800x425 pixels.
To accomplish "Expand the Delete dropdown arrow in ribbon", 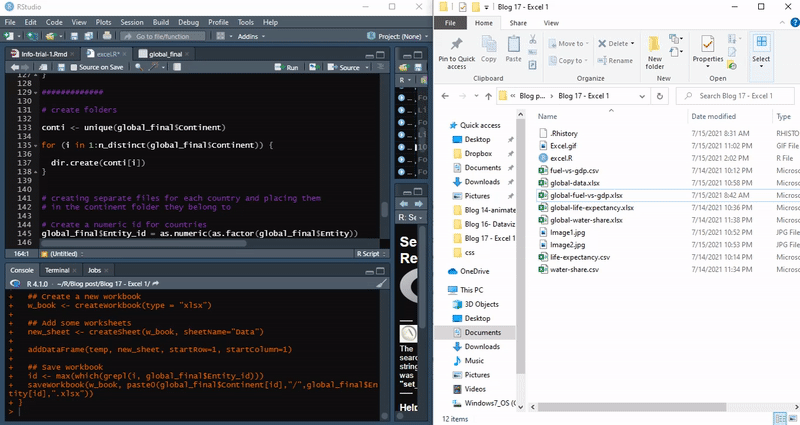I will tap(632, 43).
